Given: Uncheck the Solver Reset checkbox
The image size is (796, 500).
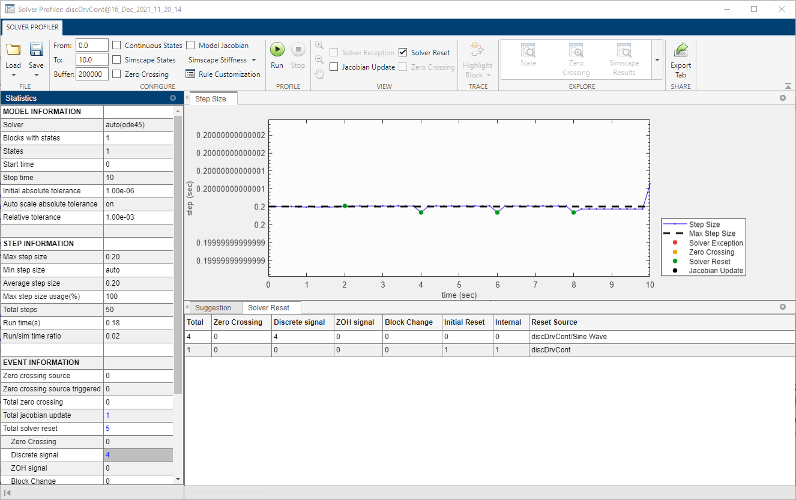Looking at the screenshot, I should 402,52.
